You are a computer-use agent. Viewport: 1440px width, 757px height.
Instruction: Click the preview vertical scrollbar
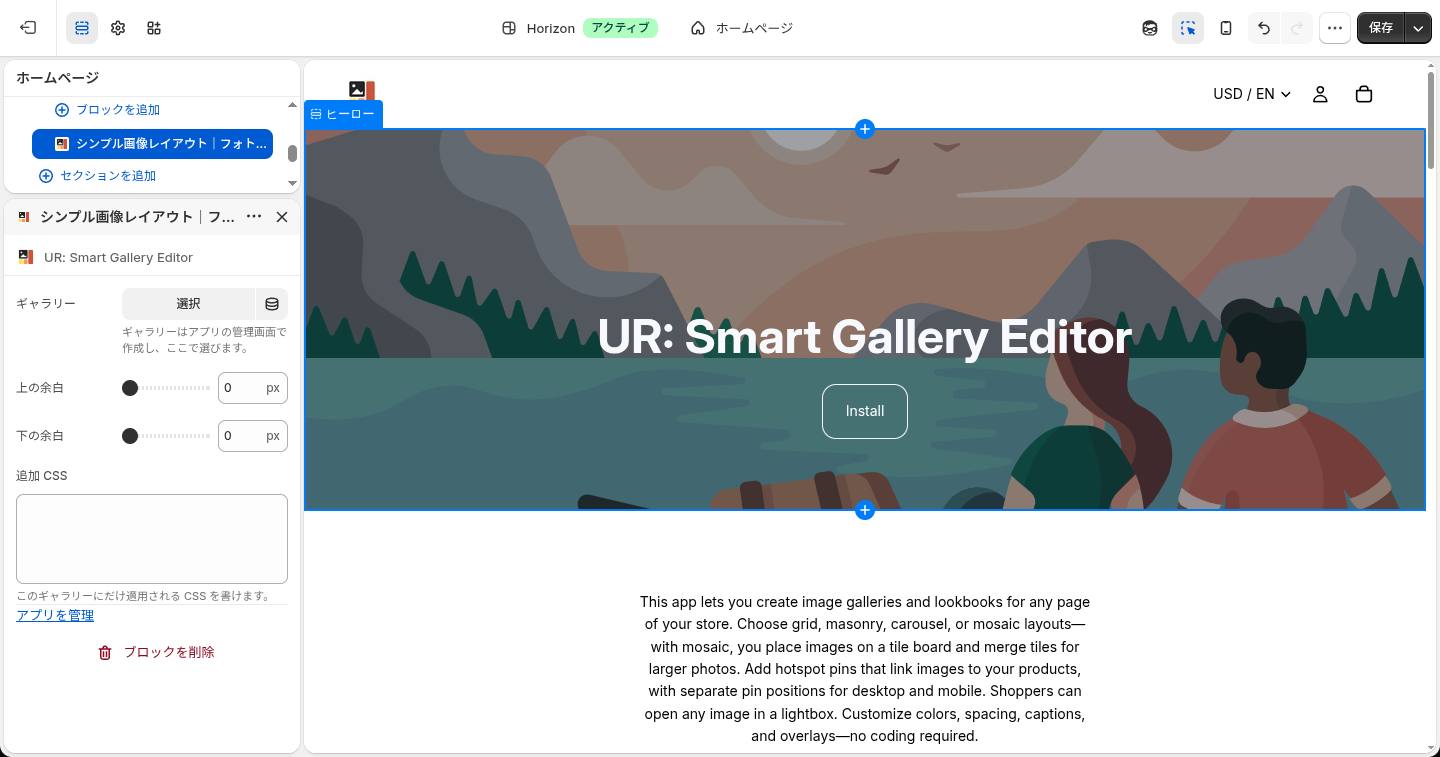(x=1431, y=120)
